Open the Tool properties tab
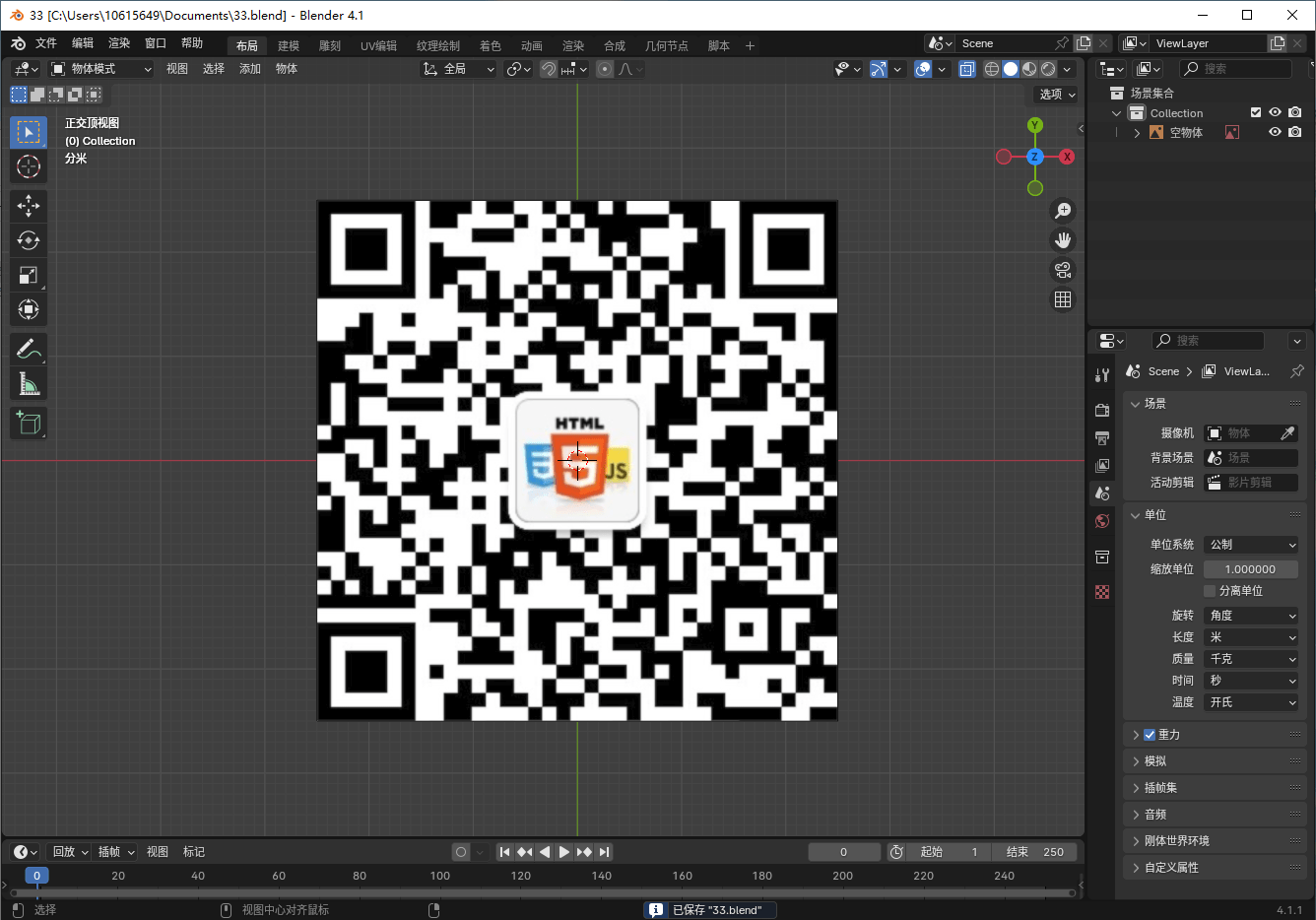Image resolution: width=1316 pixels, height=920 pixels. click(x=1102, y=375)
